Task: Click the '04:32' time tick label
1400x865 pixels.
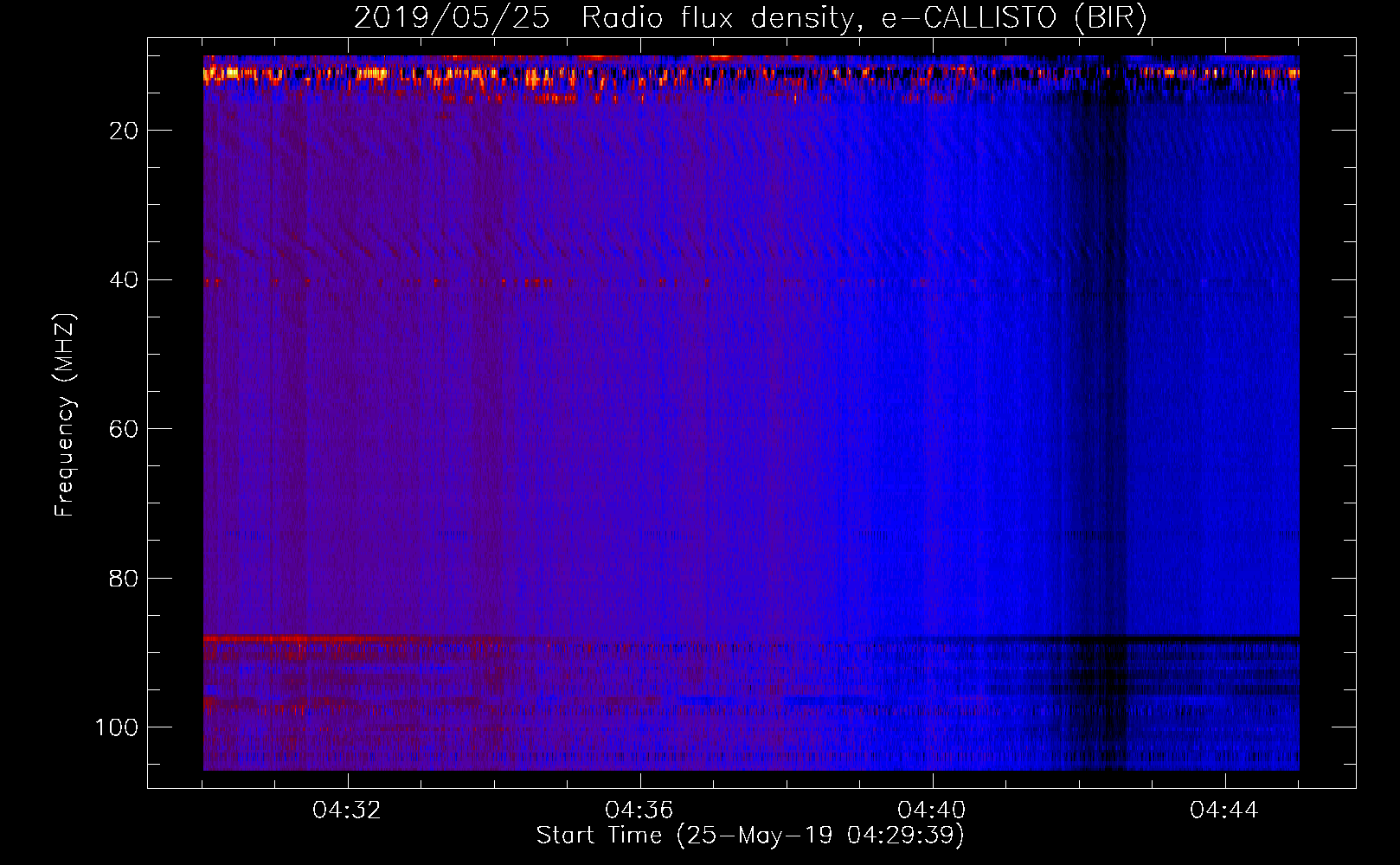Action: click(347, 811)
